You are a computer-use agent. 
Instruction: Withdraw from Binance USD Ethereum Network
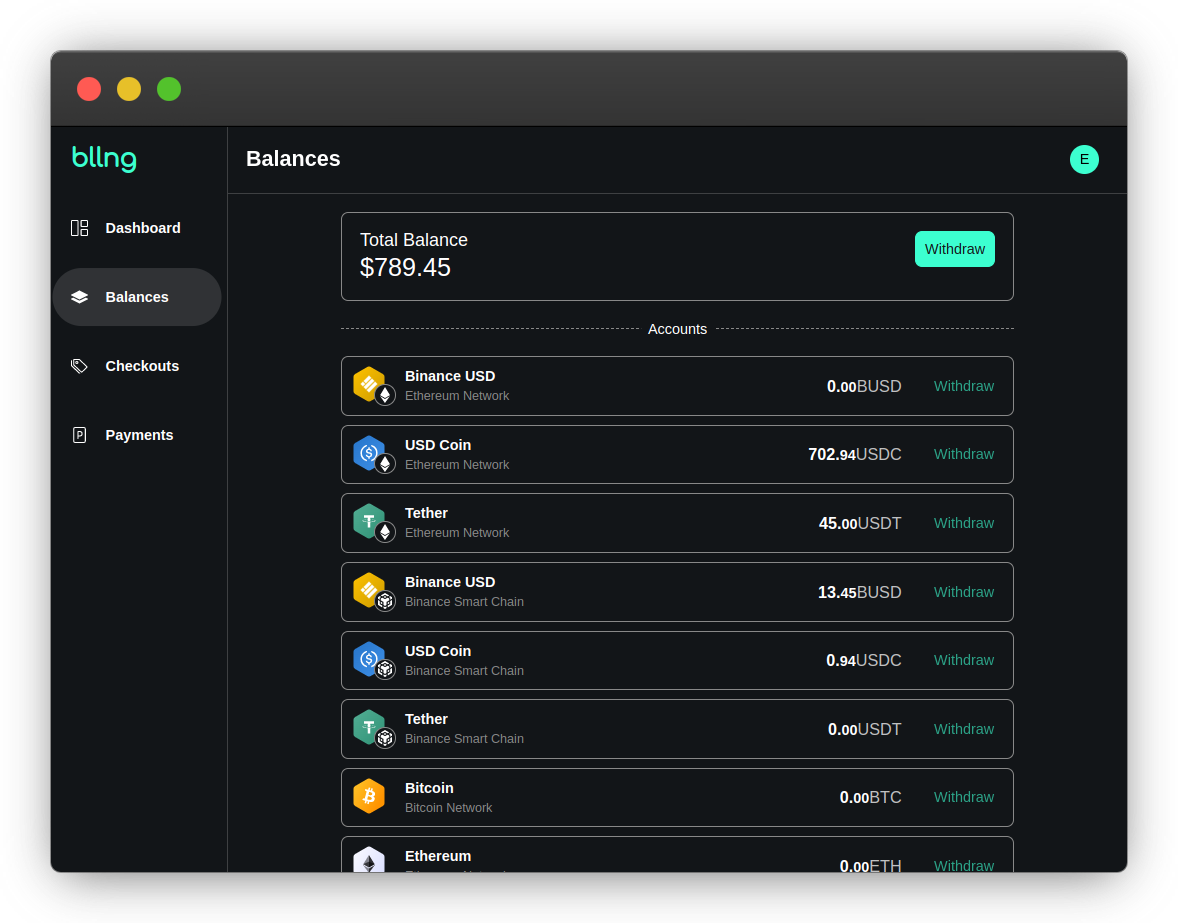point(963,386)
